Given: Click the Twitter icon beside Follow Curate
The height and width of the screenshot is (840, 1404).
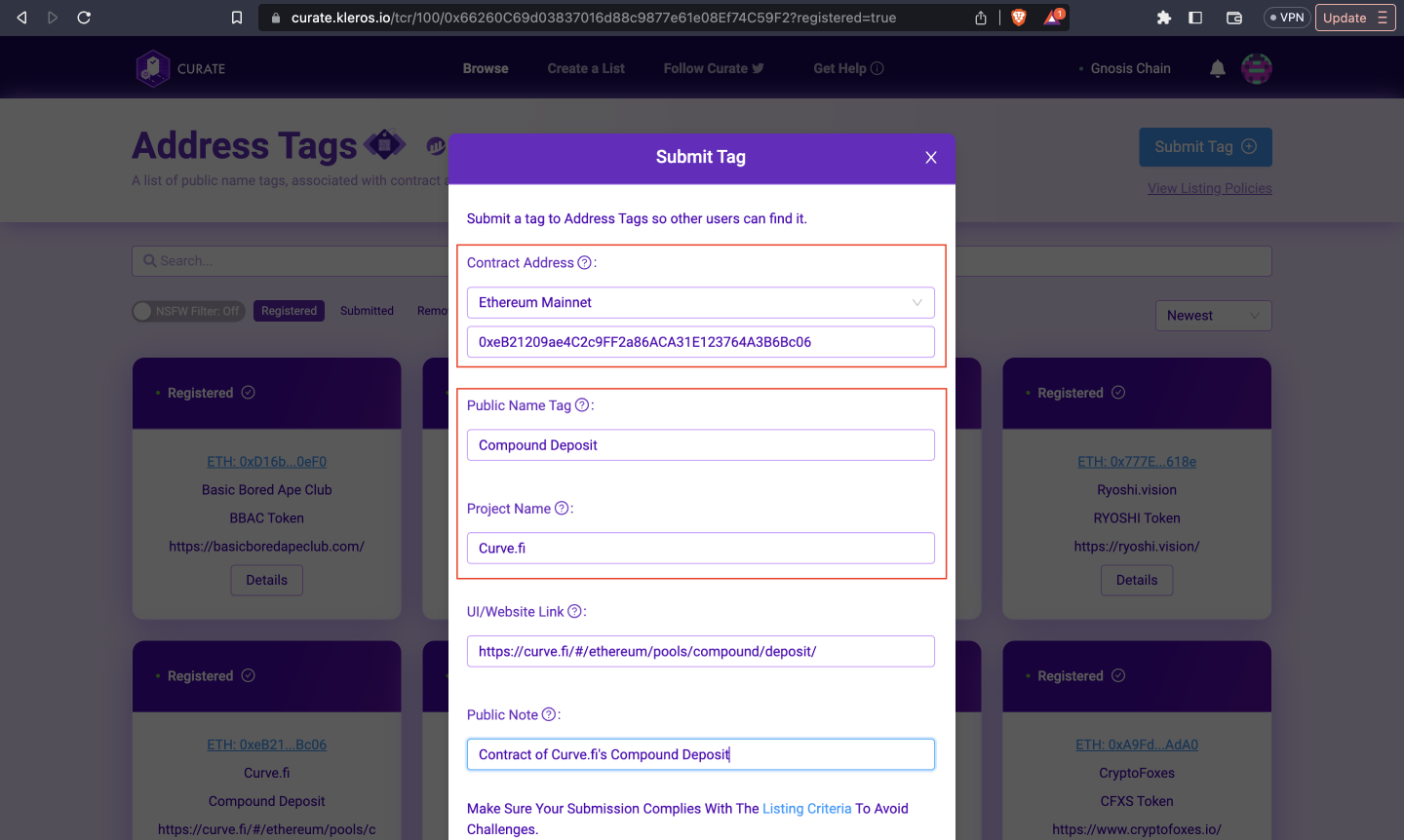Looking at the screenshot, I should point(758,68).
